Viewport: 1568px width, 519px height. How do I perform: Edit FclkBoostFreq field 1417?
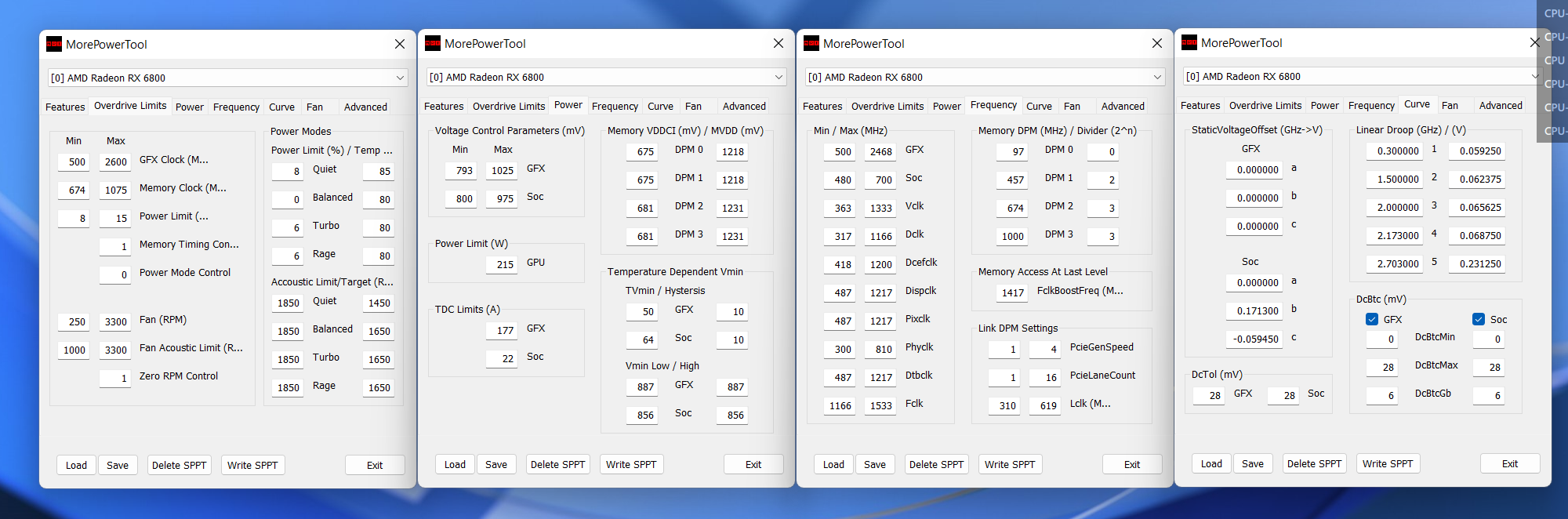click(1012, 292)
